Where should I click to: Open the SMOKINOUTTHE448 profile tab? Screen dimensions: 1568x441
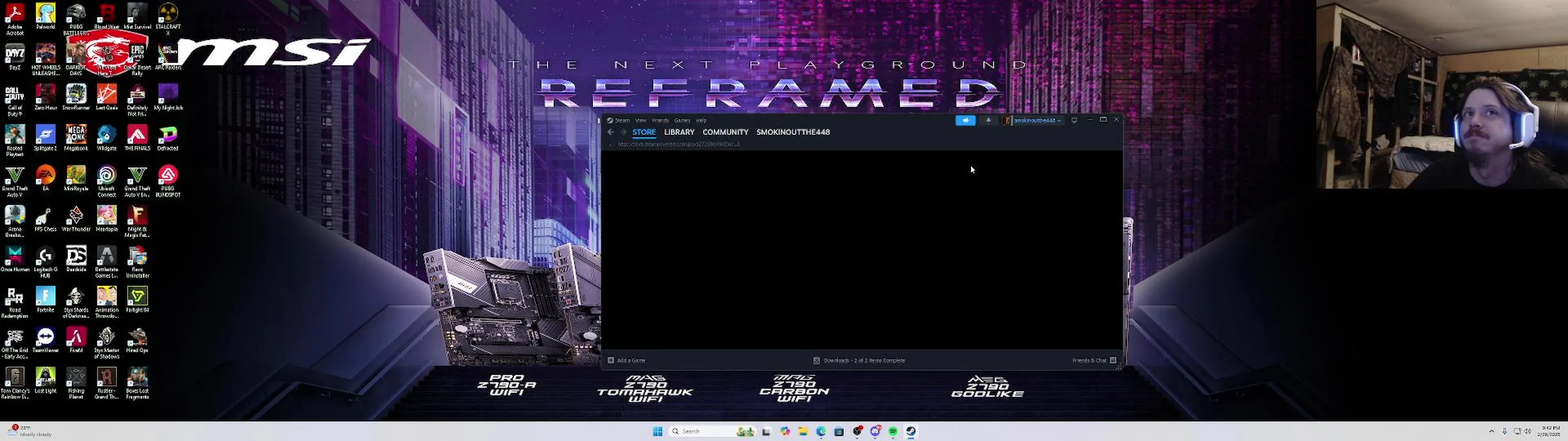793,132
